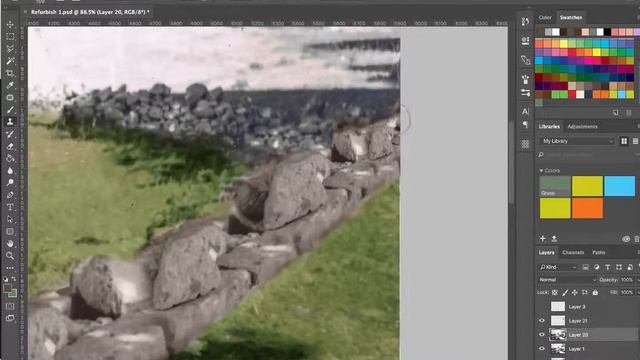Select the Lasso tool

10,49
